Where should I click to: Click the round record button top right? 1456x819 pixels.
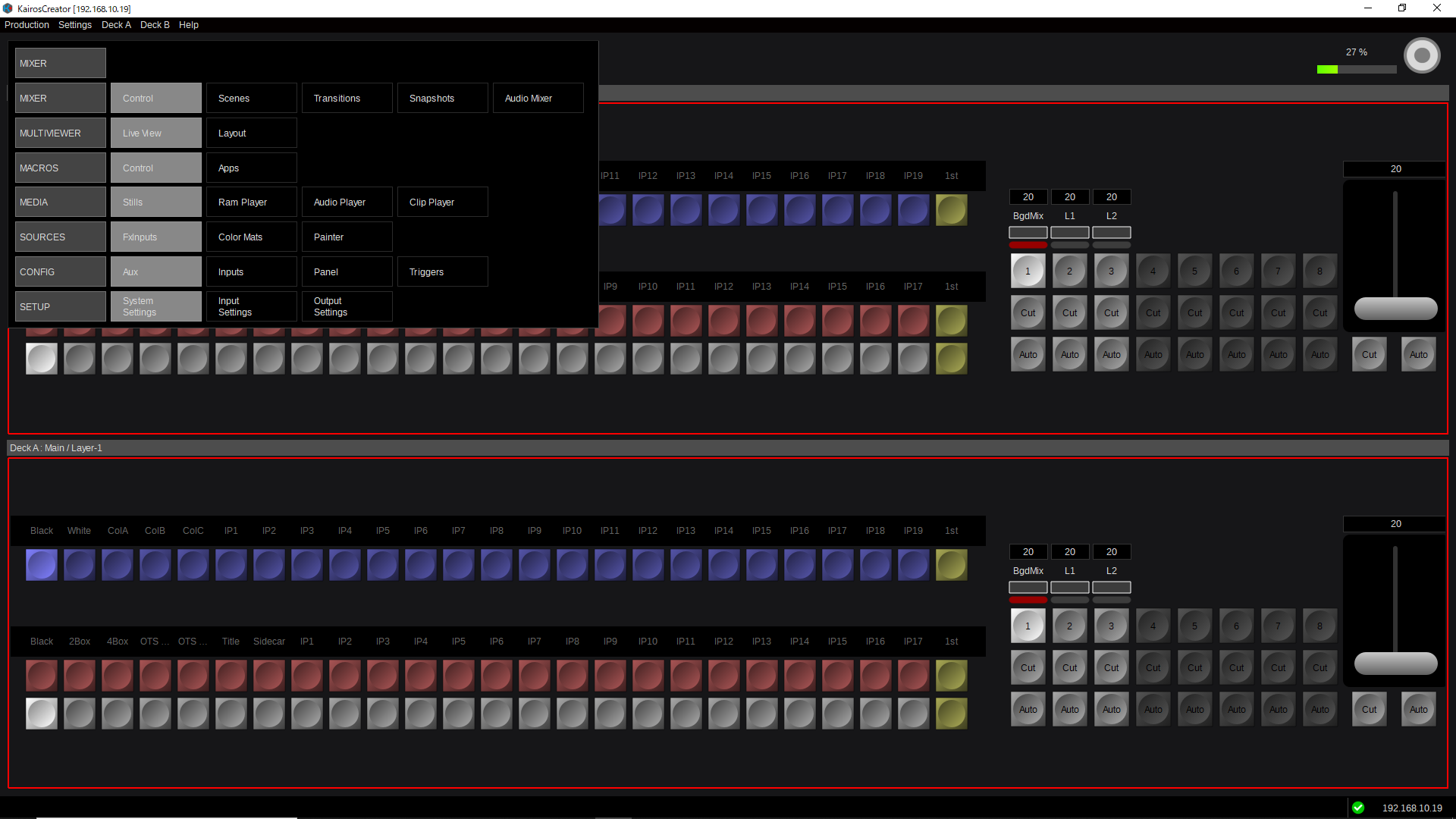pyautogui.click(x=1422, y=55)
